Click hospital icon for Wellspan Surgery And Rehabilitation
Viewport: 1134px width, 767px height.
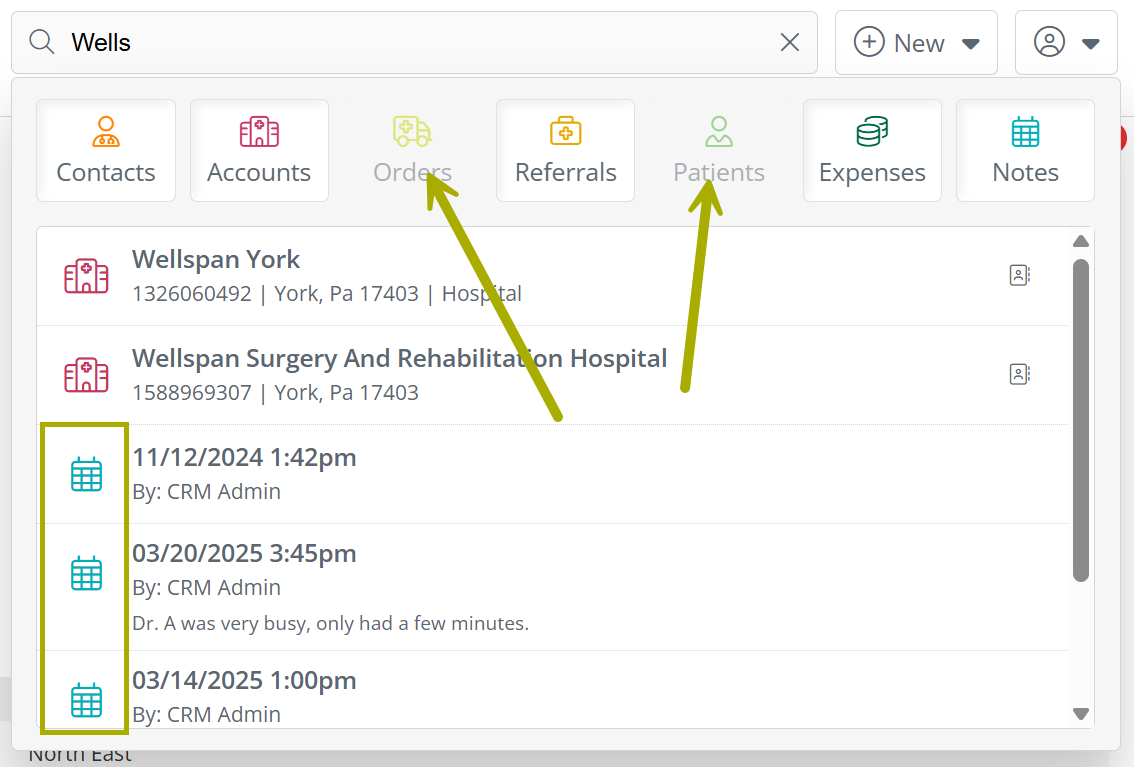click(x=86, y=374)
